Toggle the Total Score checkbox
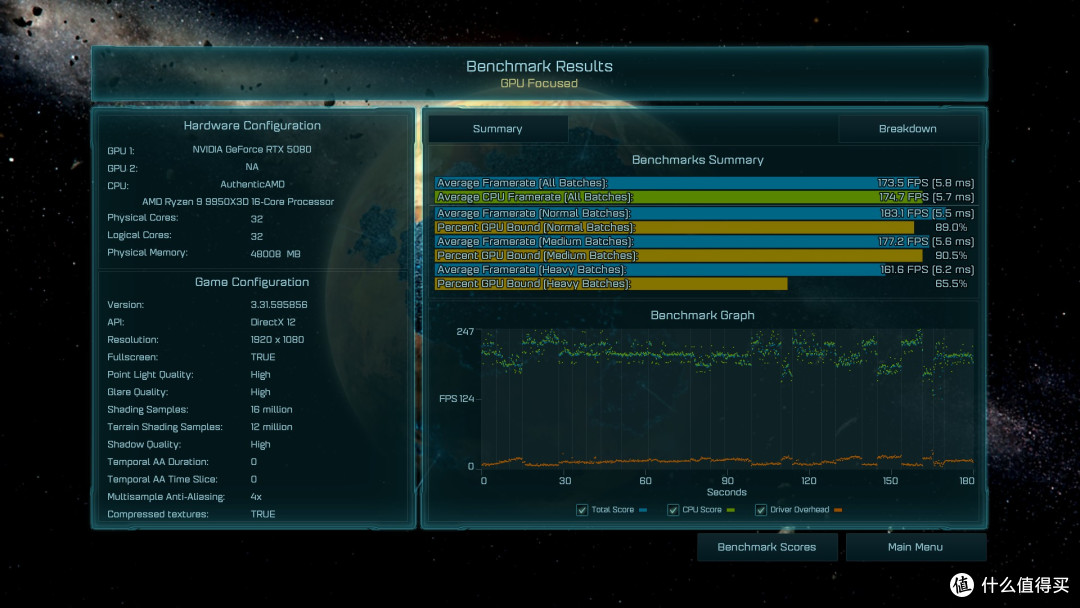The width and height of the screenshot is (1080, 608). 582,510
